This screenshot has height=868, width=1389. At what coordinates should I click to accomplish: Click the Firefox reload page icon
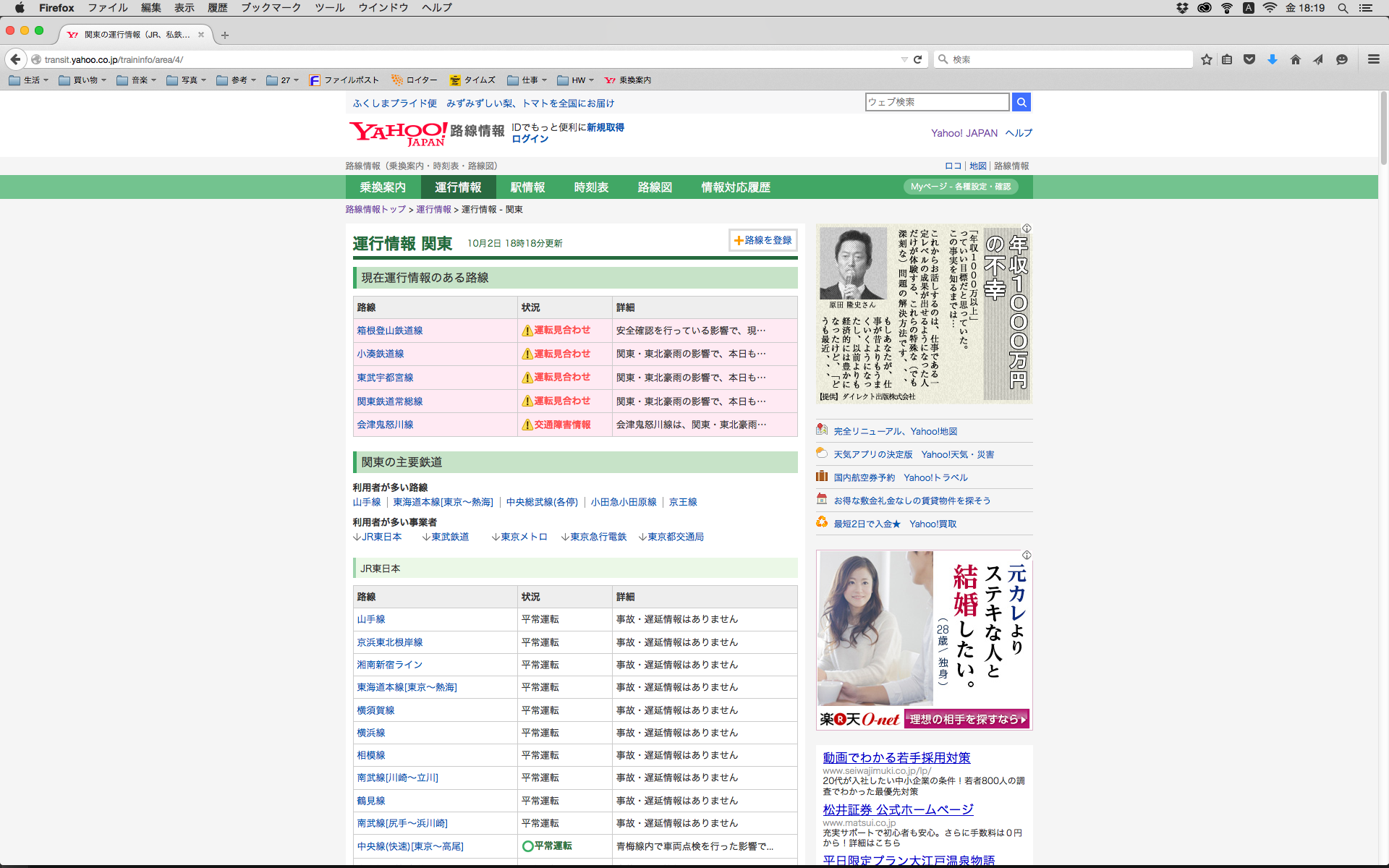pos(917,59)
